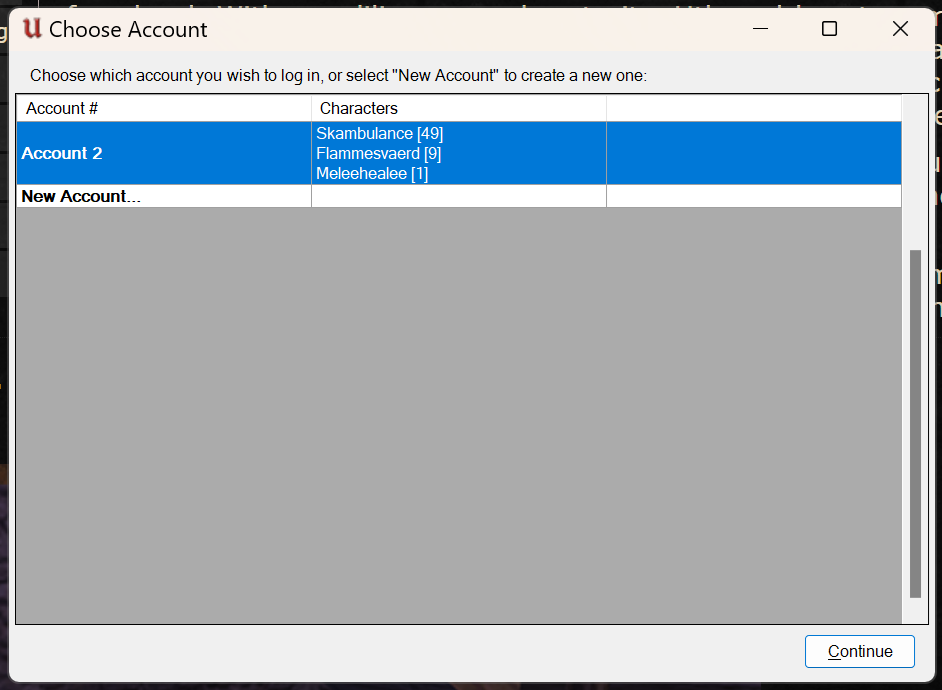Click the app logo in the title bar
Viewport: 942px width, 690px height.
31,29
